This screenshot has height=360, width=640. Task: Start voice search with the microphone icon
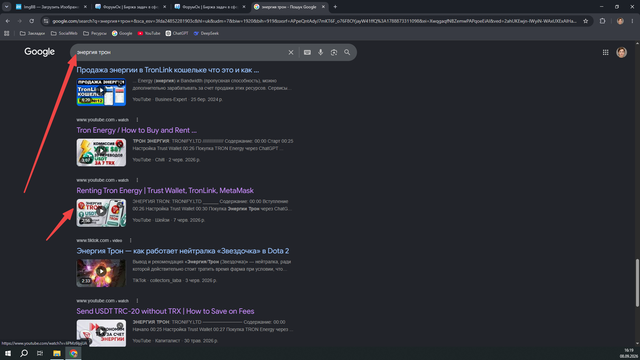320,52
